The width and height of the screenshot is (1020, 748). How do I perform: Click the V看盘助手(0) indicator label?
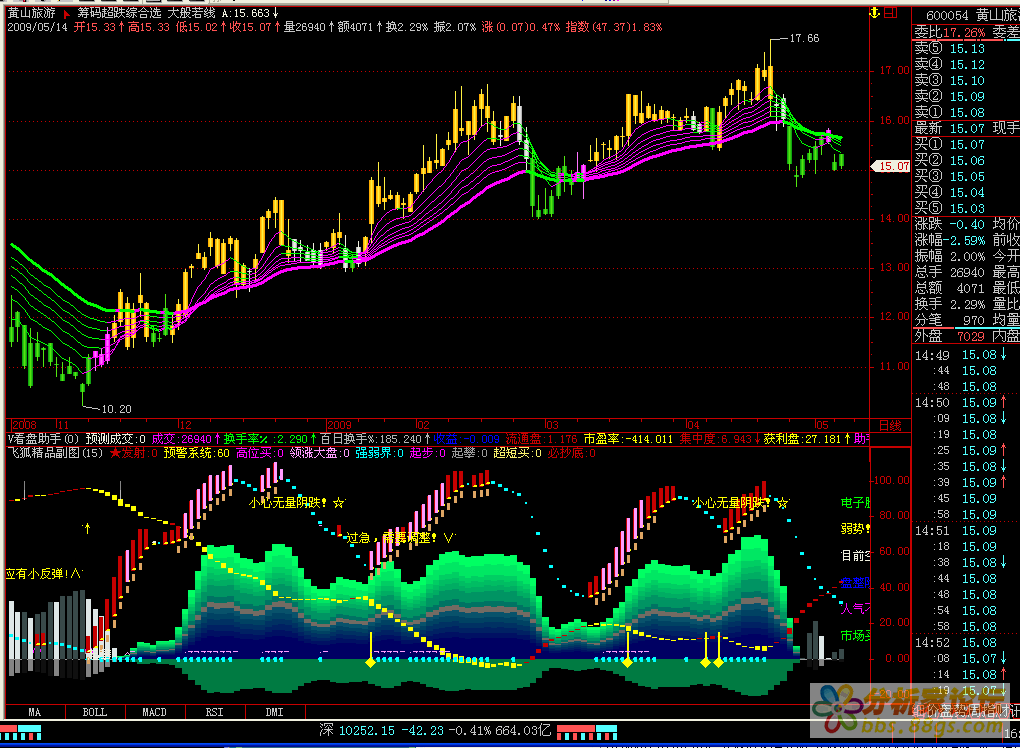coord(43,439)
